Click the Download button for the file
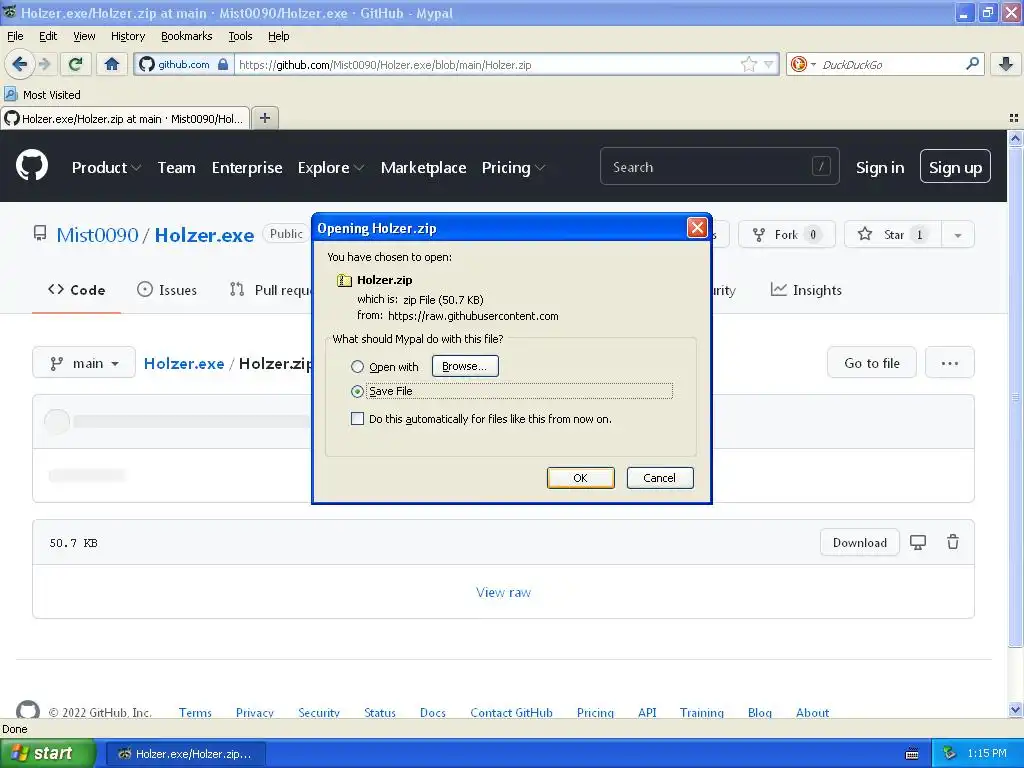This screenshot has width=1024, height=768. [x=859, y=543]
